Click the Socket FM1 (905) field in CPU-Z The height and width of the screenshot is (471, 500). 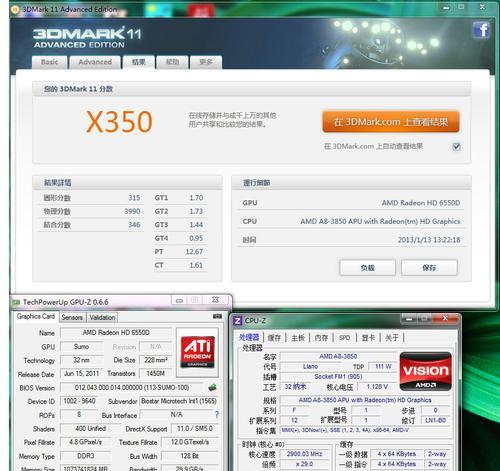(338, 376)
